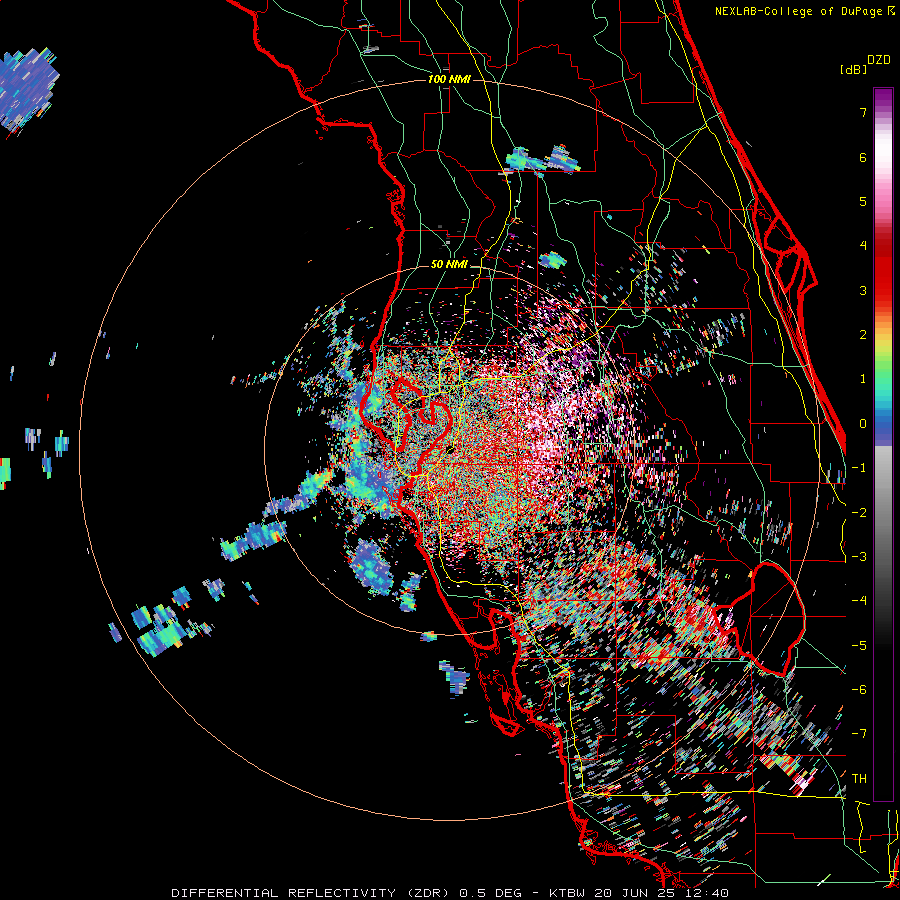Image resolution: width=900 pixels, height=900 pixels.
Task: Click the "-6" tick label on color scale
Action: pyautogui.click(x=859, y=690)
